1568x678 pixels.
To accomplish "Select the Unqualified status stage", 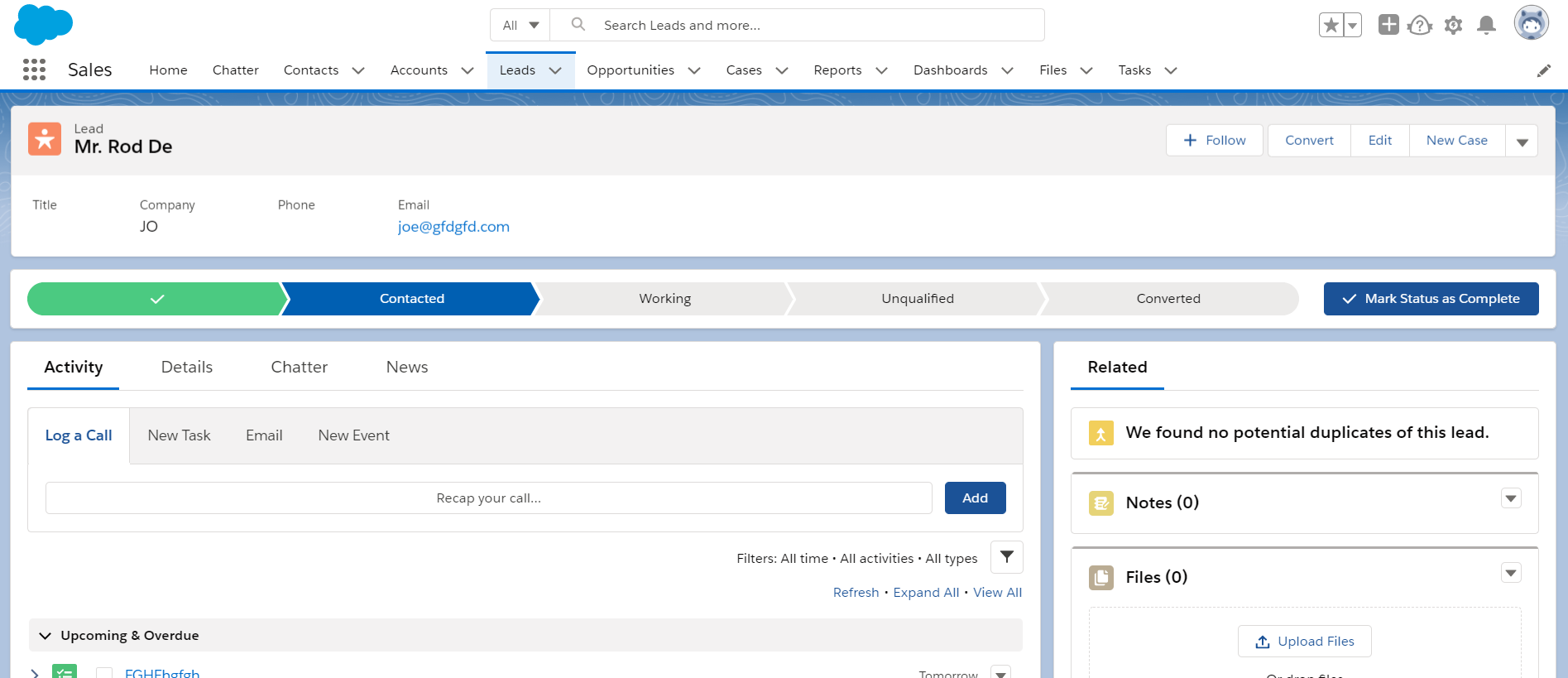I will click(x=917, y=299).
